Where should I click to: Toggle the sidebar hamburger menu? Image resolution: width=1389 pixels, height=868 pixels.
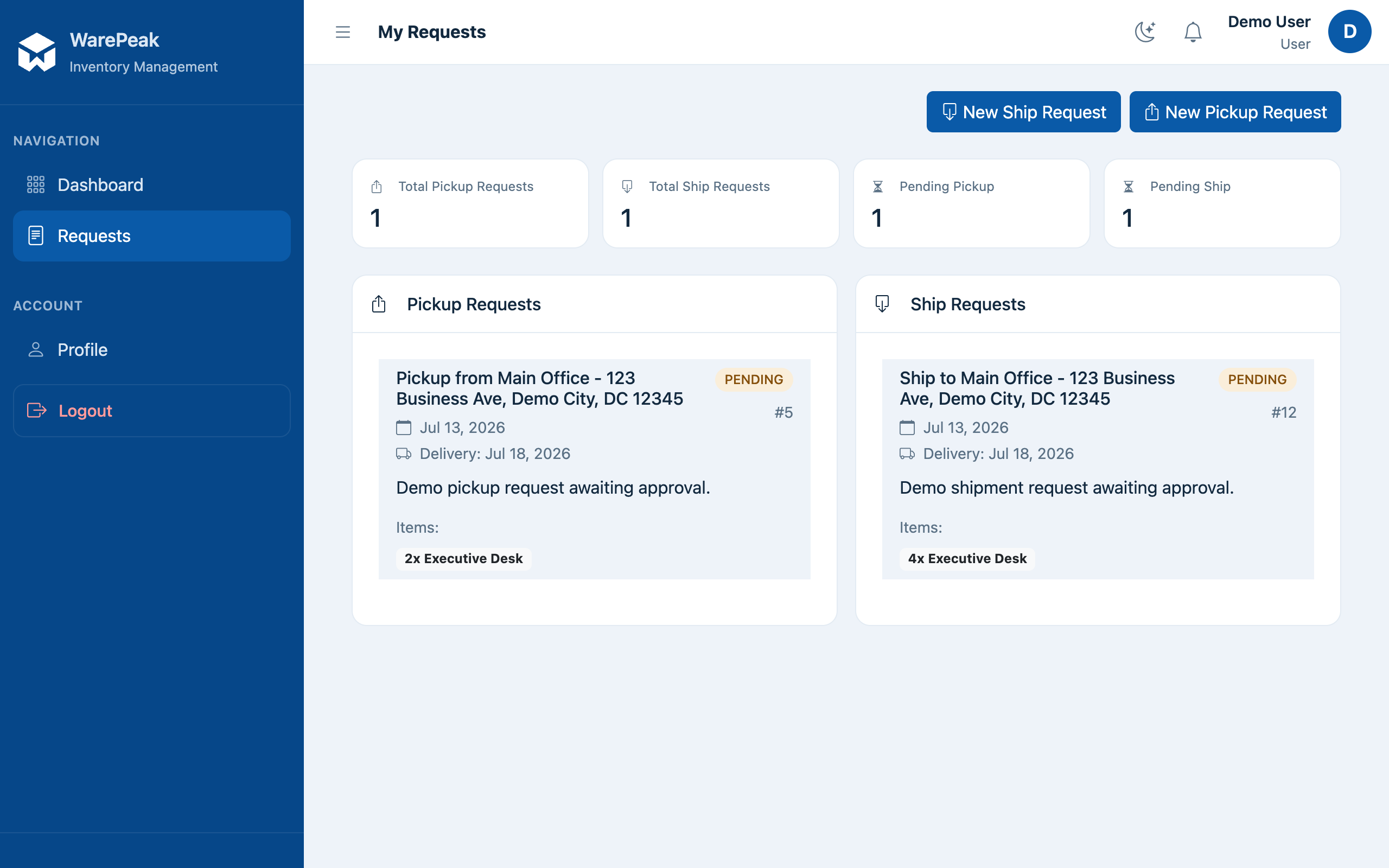coord(343,32)
